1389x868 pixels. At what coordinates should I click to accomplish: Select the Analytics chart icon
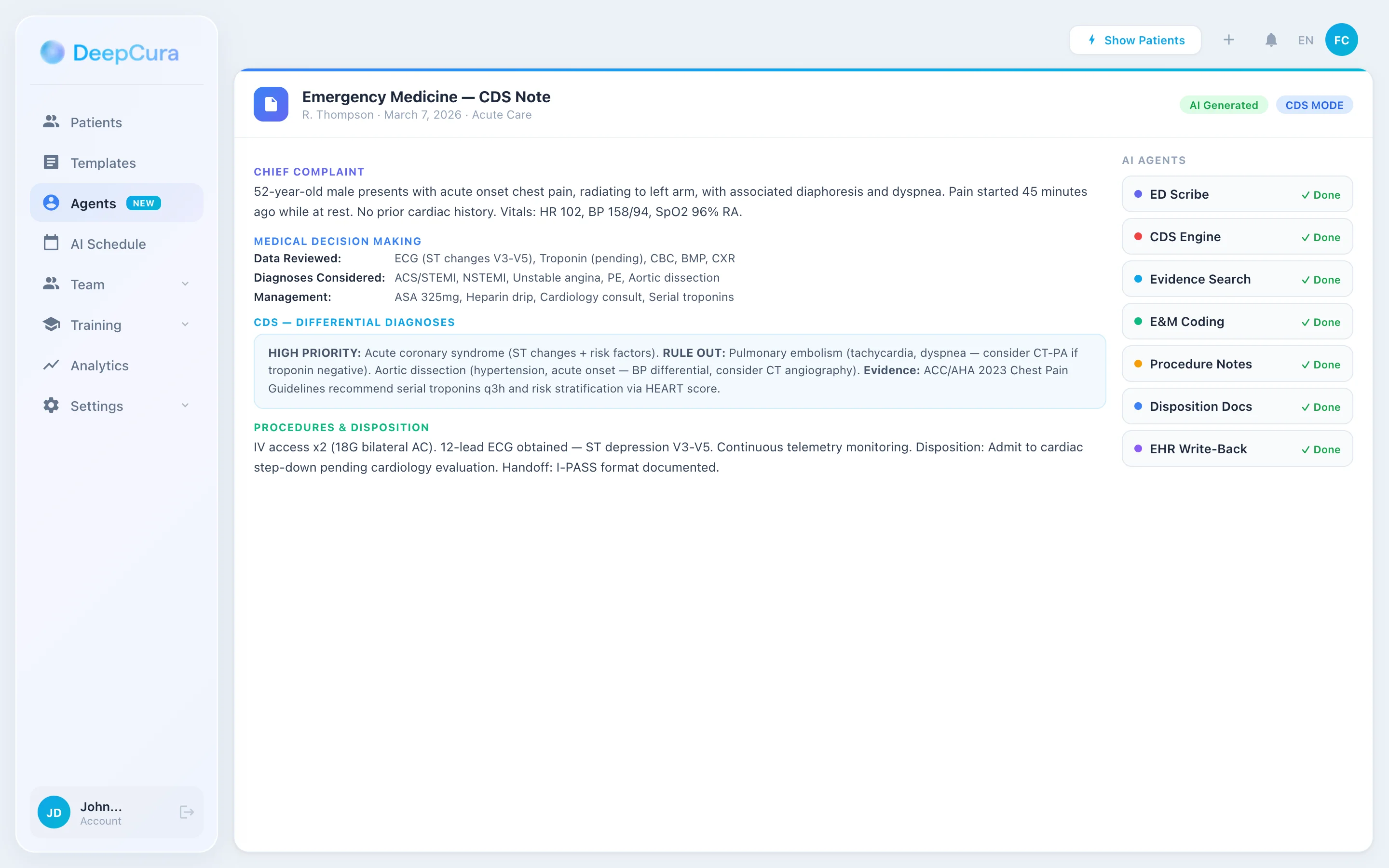[51, 365]
